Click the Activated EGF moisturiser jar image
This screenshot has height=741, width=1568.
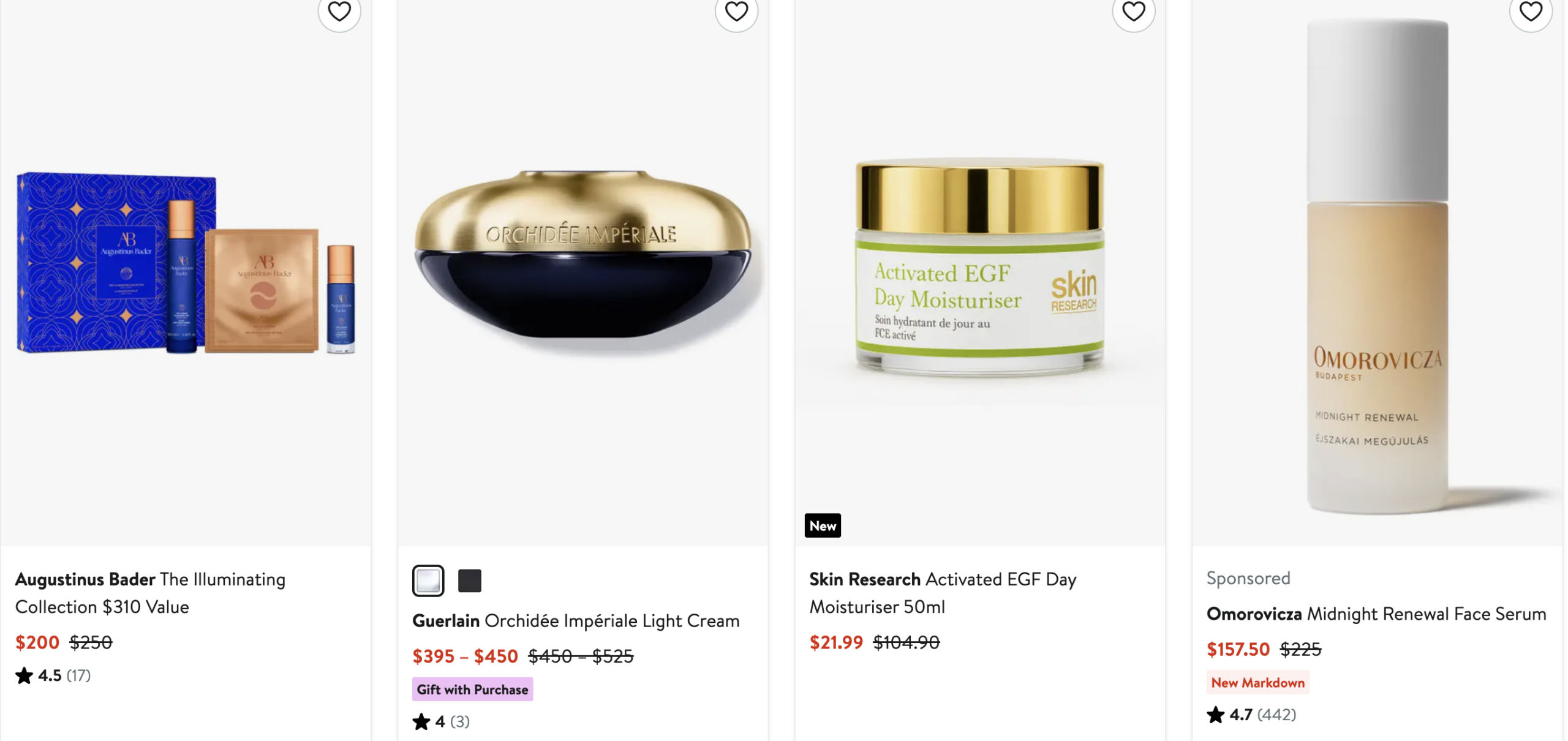coord(980,268)
